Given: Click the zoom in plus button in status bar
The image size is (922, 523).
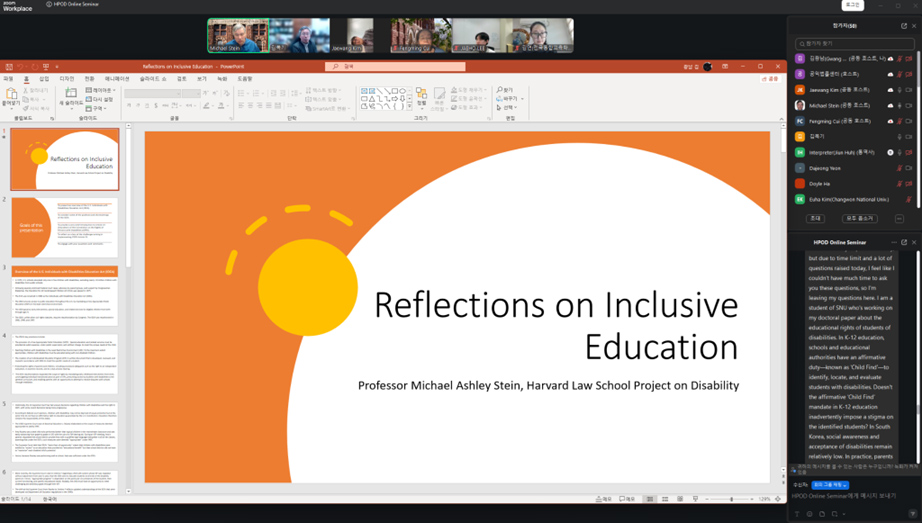Looking at the screenshot, I should pos(753,499).
